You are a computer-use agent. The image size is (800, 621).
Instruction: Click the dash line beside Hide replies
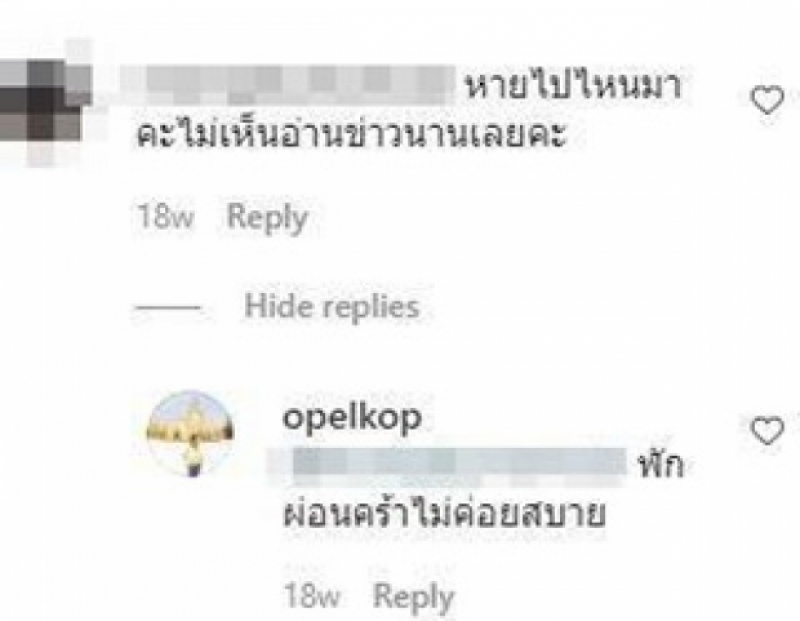coord(168,307)
